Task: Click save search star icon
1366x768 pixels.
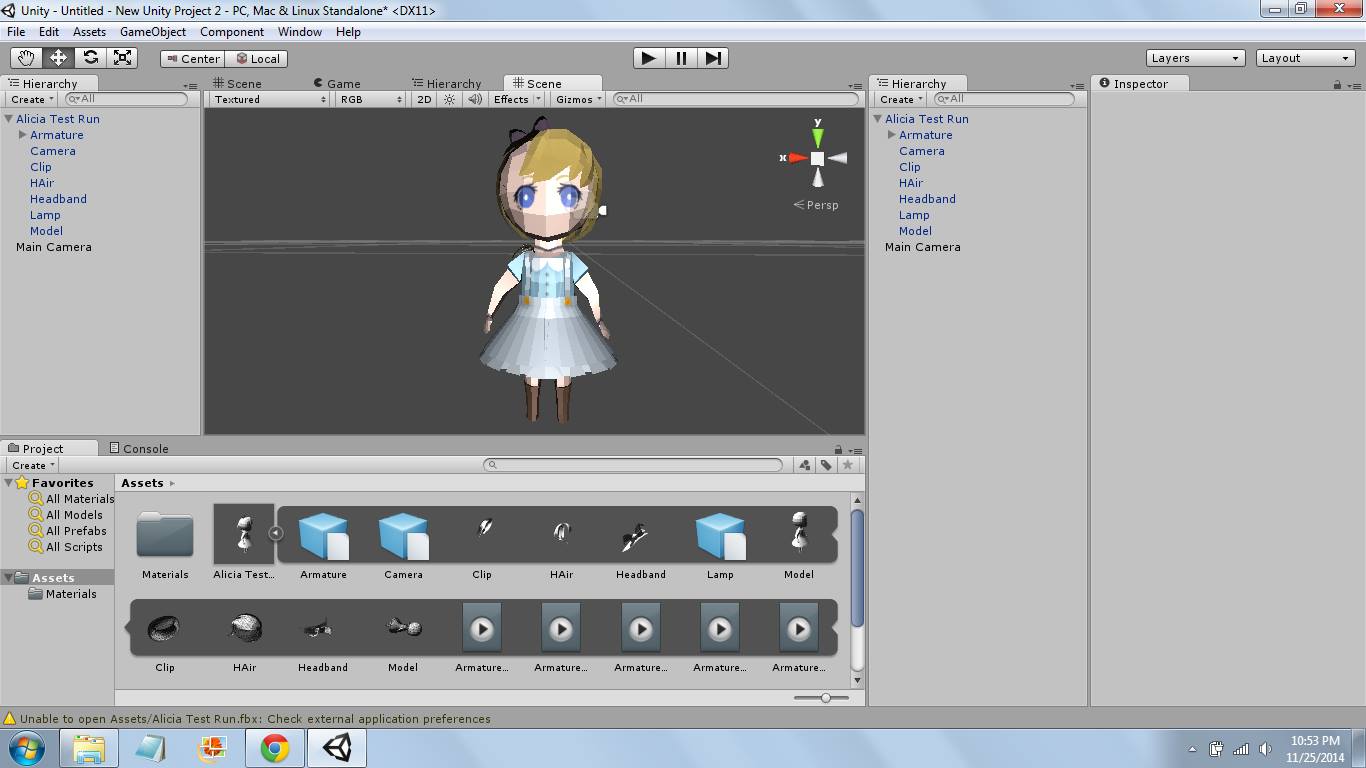Action: (x=847, y=465)
